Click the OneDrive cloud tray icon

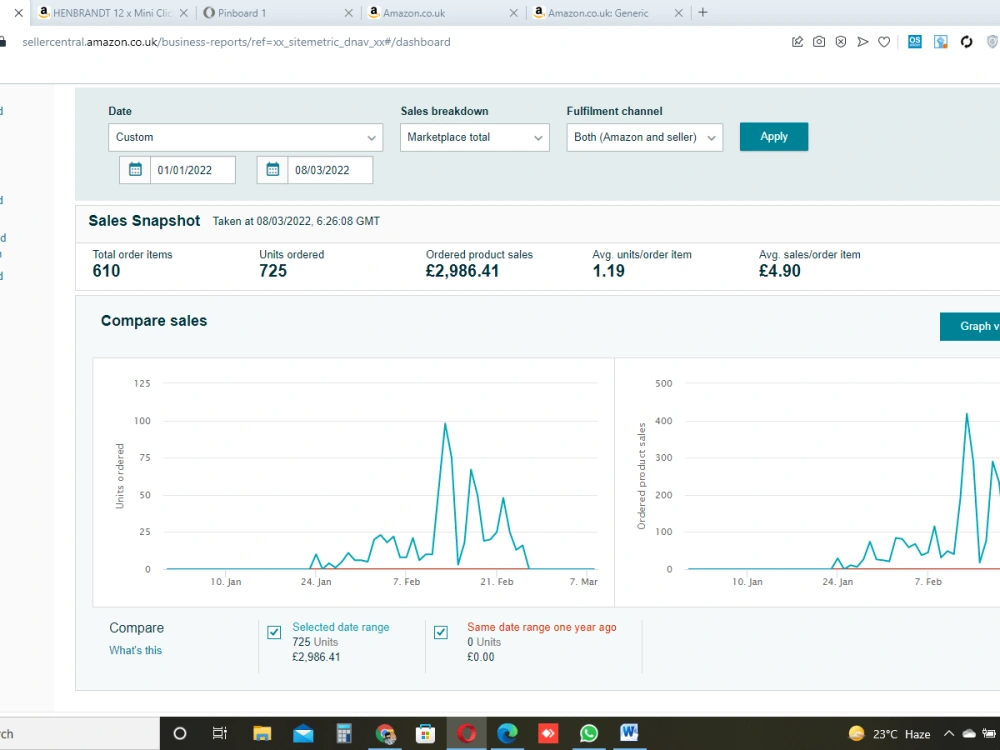[969, 733]
